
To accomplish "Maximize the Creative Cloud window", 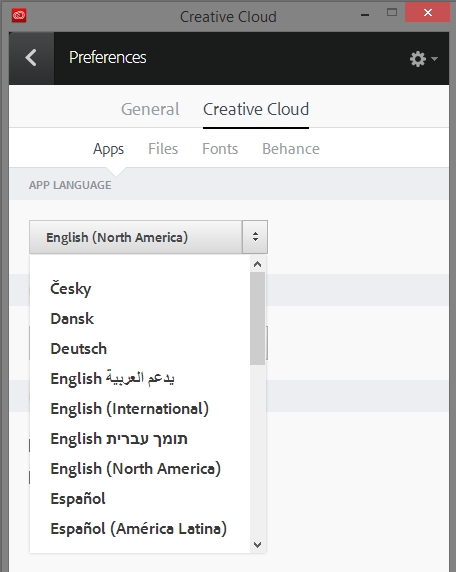I will (x=392, y=13).
